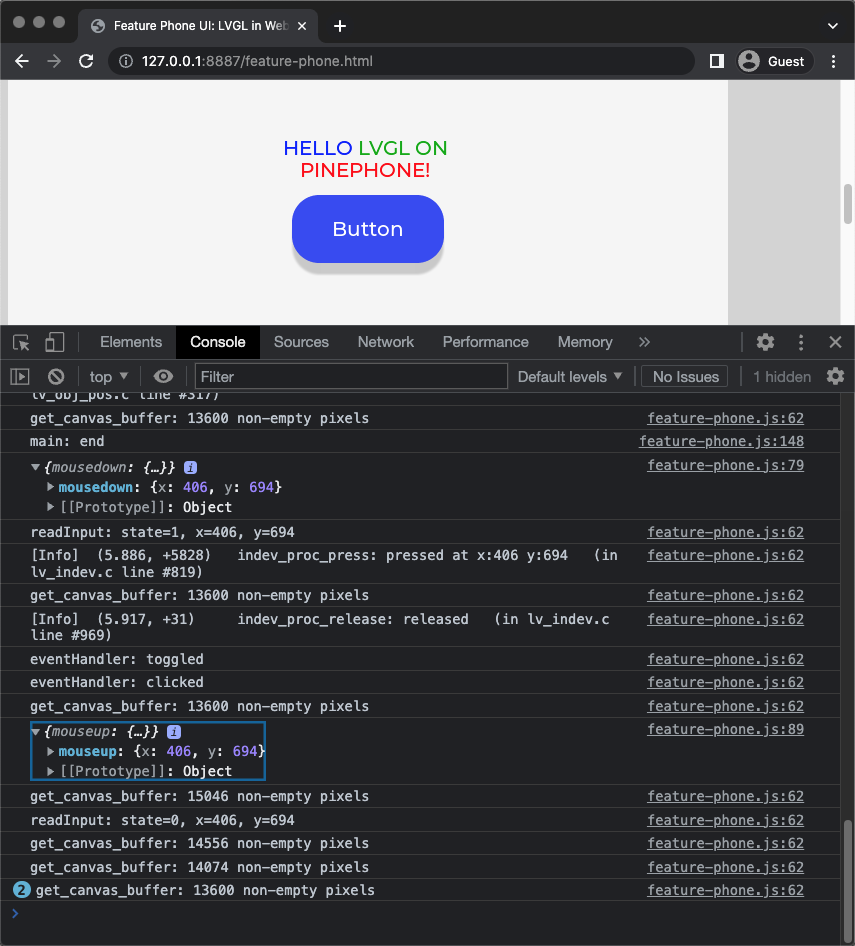The height and width of the screenshot is (946, 855).
Task: Show more DevTools tabs via the chevron
Action: pos(644,342)
